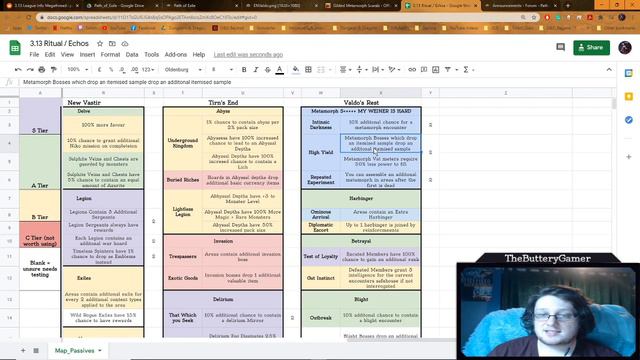Viewport: 640px width, 360px height.
Task: Open the borders menu
Action: (x=309, y=70)
